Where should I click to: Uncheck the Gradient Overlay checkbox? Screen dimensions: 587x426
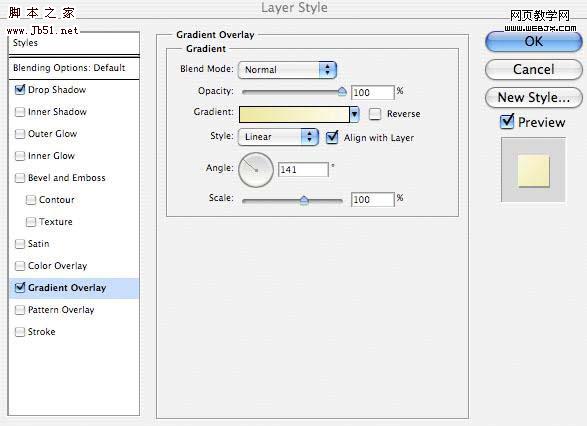20,287
